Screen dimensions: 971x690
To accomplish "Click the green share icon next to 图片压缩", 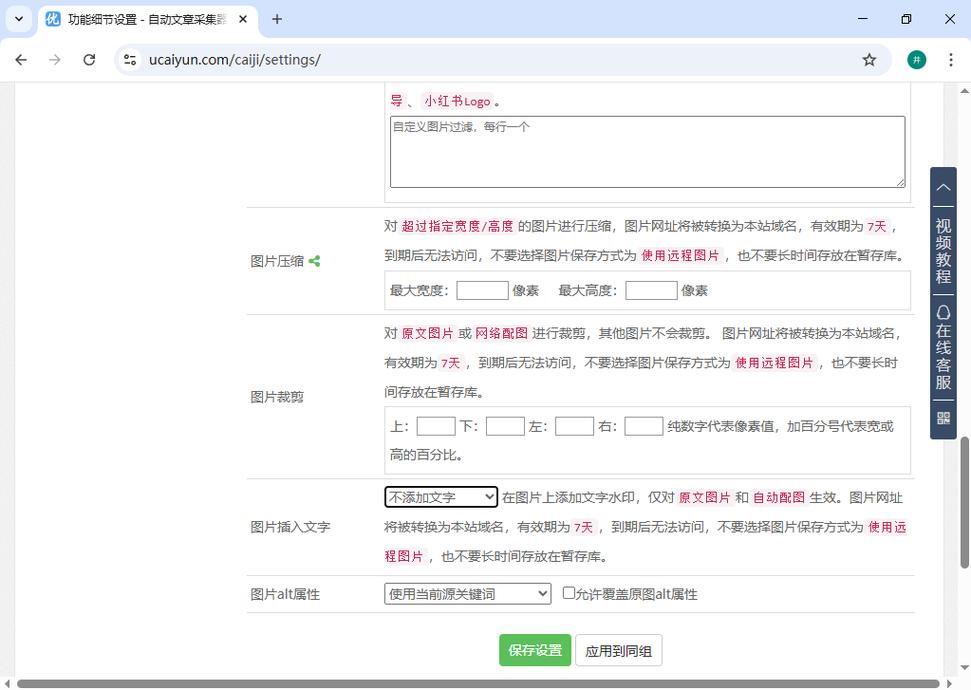I will (x=314, y=261).
